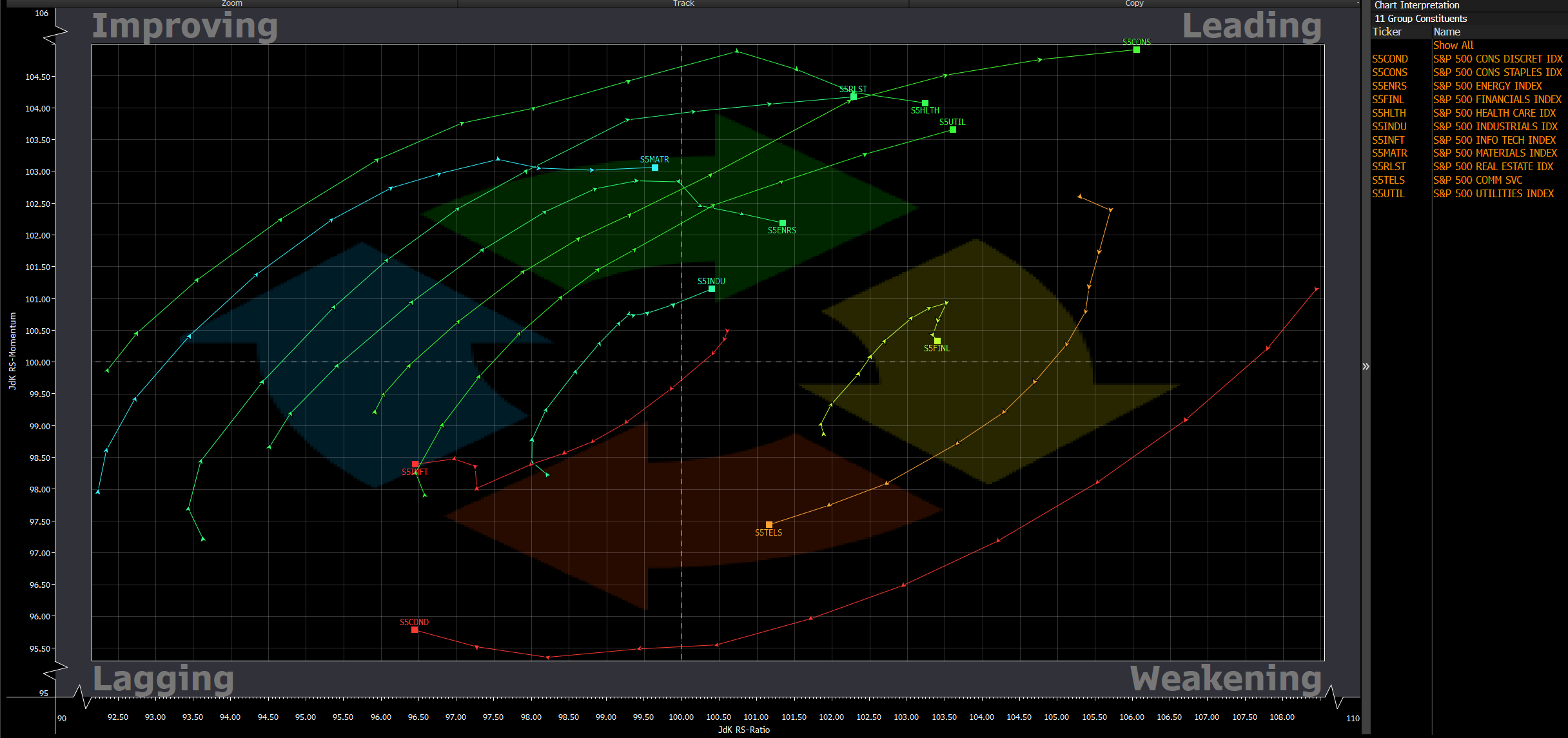Click the S5INFT data point marker

coord(415,464)
